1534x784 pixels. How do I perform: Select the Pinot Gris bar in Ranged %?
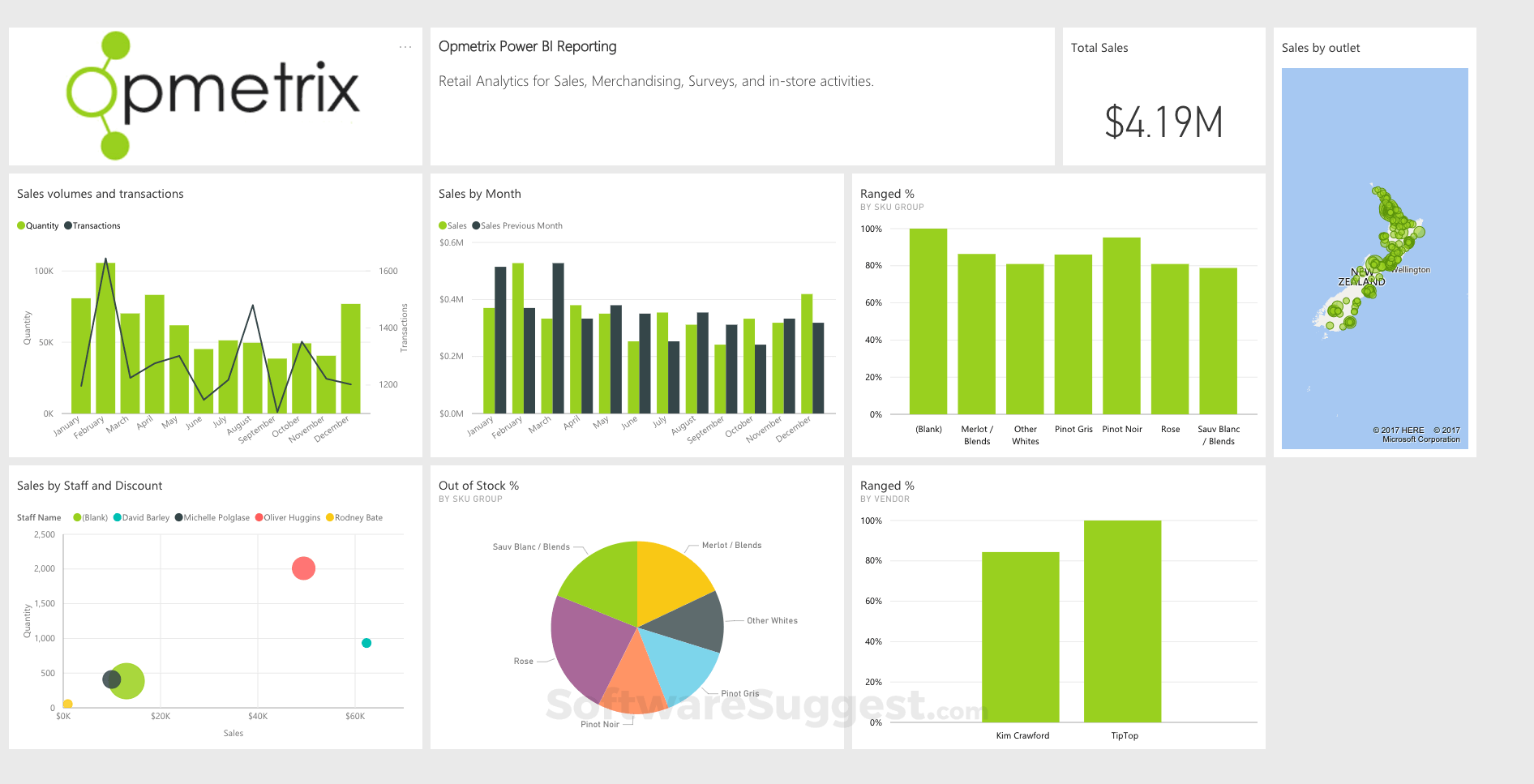point(1073,334)
